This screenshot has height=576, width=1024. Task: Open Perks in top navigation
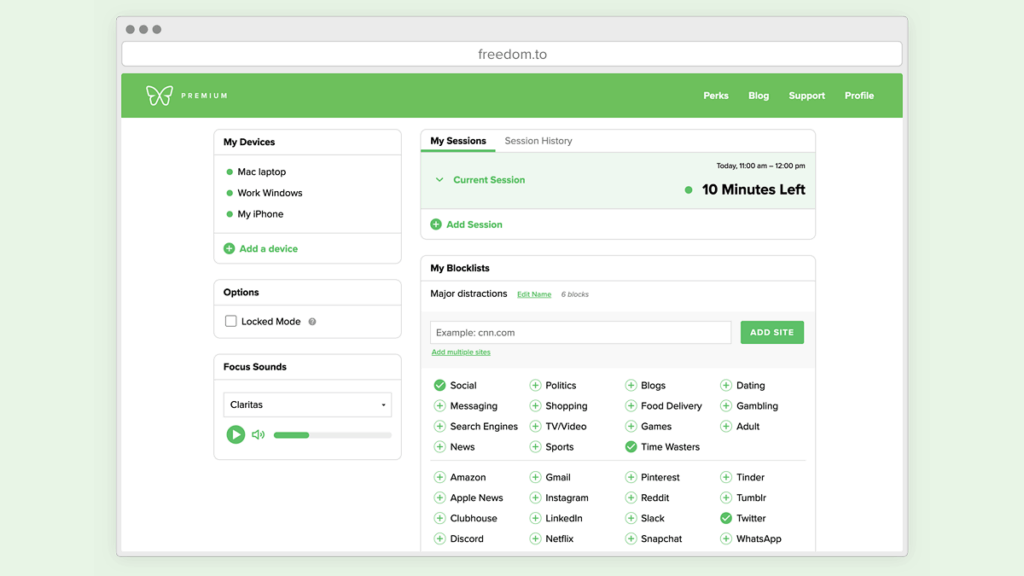point(716,95)
